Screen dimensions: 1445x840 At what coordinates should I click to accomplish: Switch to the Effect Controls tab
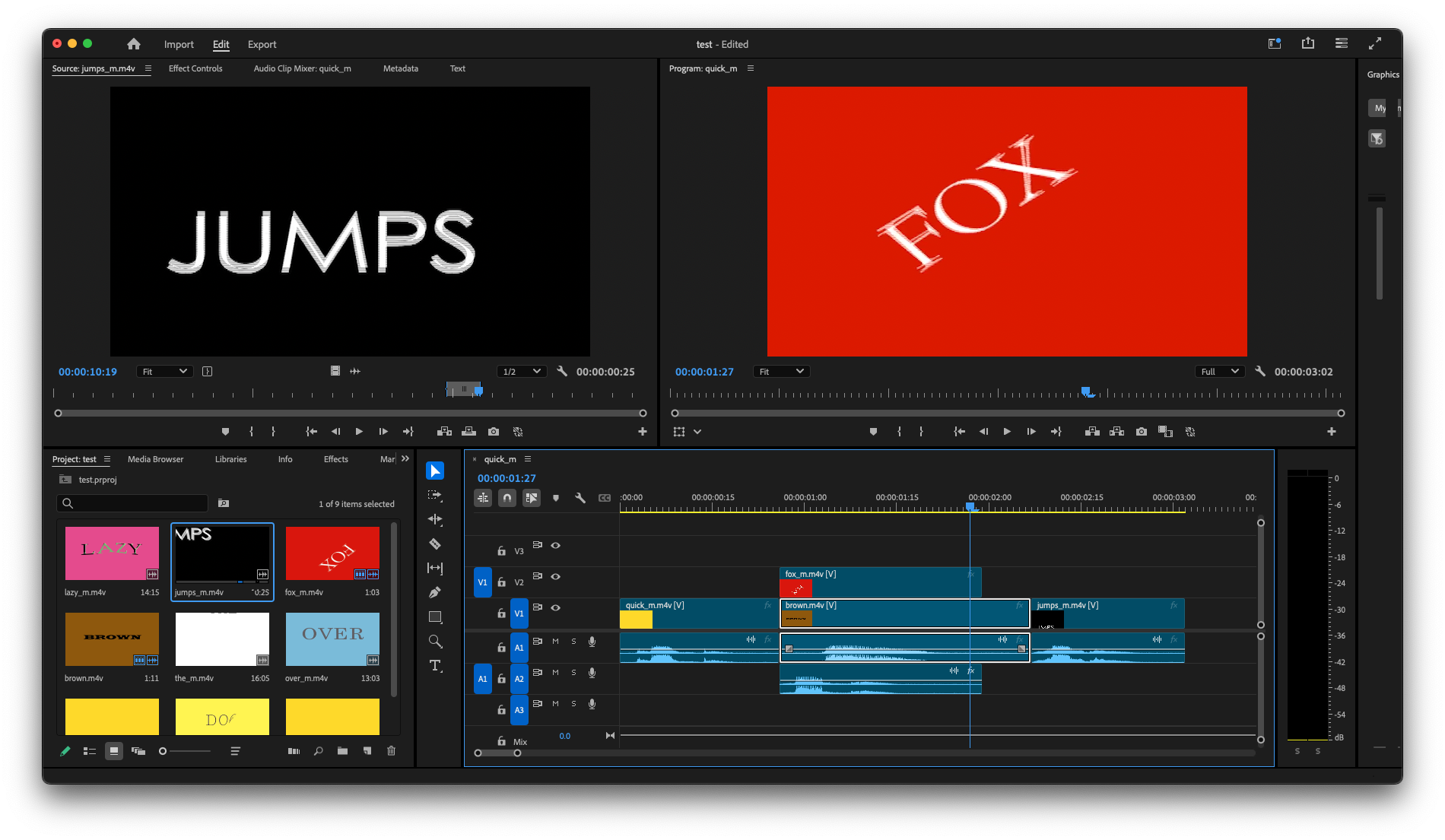click(195, 68)
